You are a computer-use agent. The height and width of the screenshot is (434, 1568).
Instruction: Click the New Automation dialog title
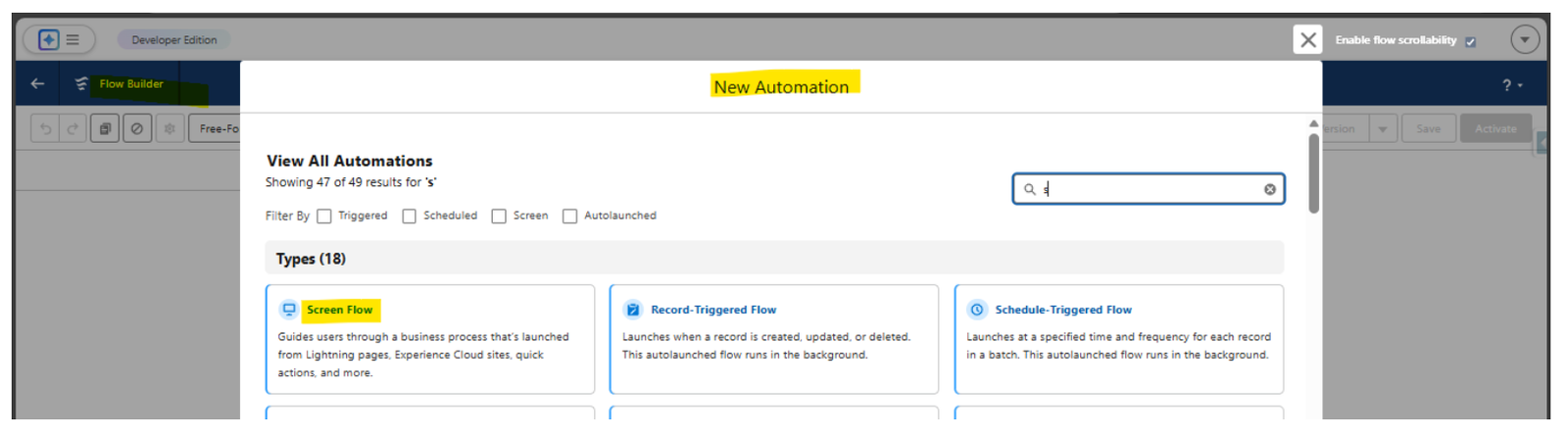click(x=781, y=86)
